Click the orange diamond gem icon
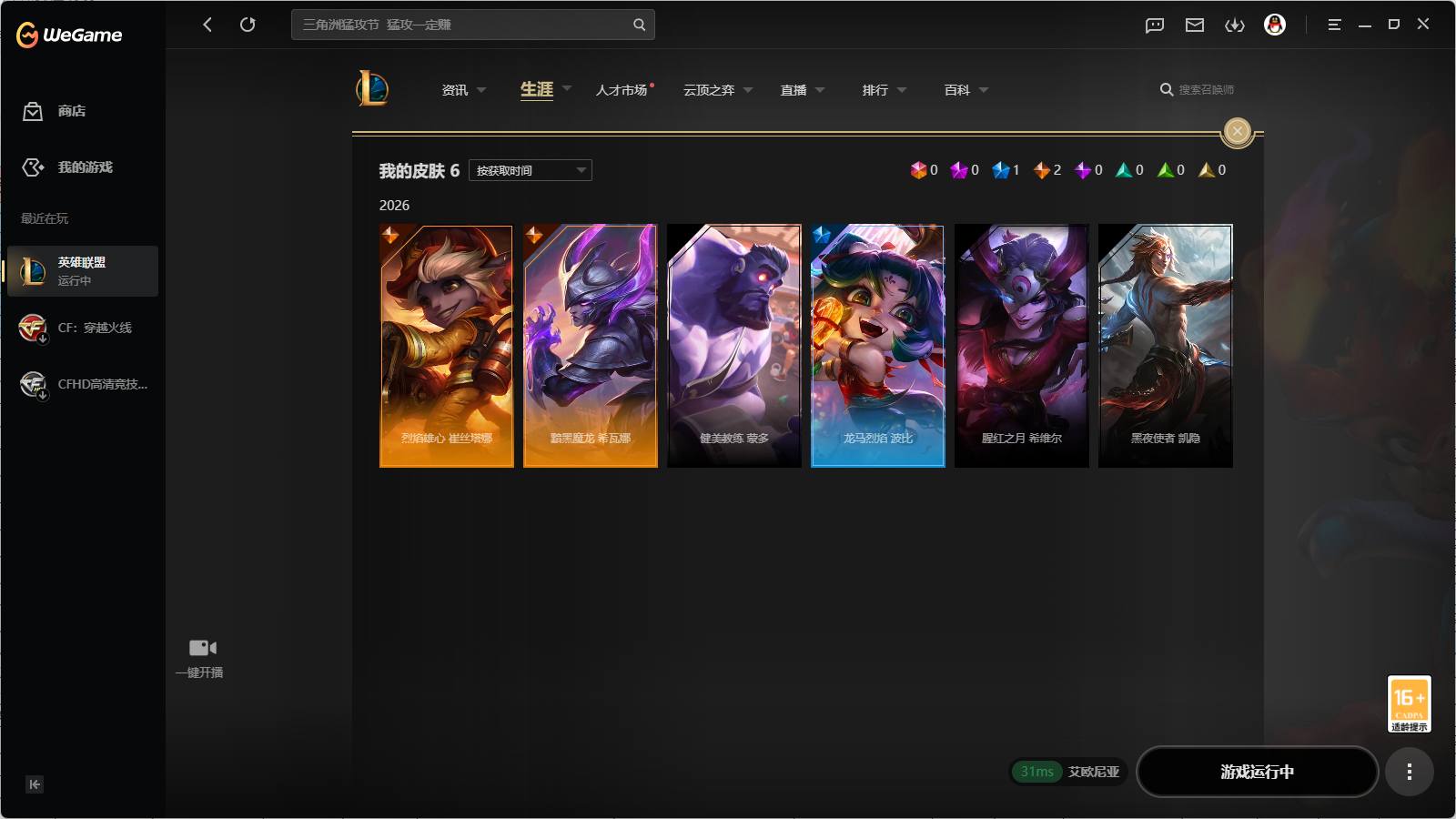 (1042, 170)
